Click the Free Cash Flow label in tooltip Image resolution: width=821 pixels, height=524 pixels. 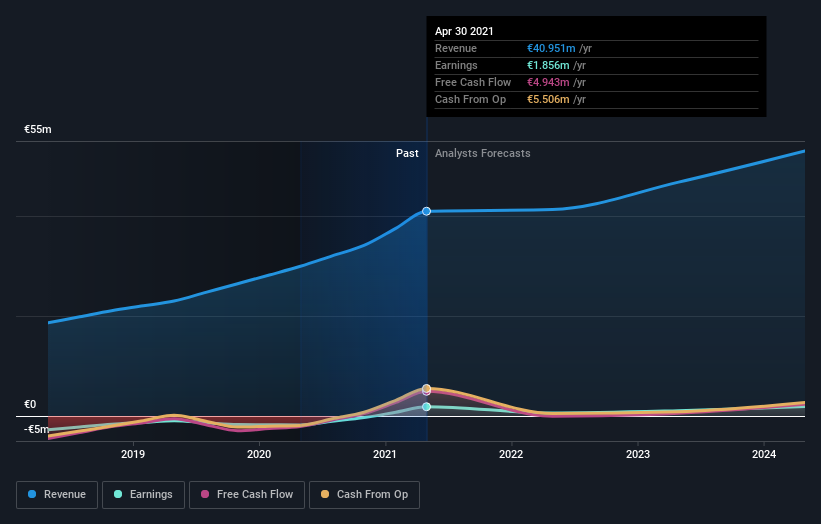coord(473,82)
